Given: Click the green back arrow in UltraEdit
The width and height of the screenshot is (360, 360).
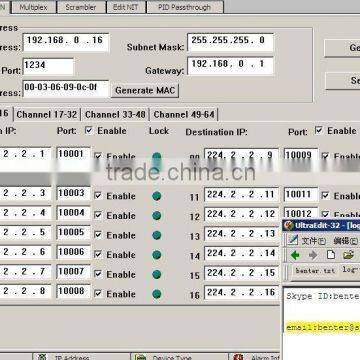Looking at the screenshot, I should coord(295,256).
